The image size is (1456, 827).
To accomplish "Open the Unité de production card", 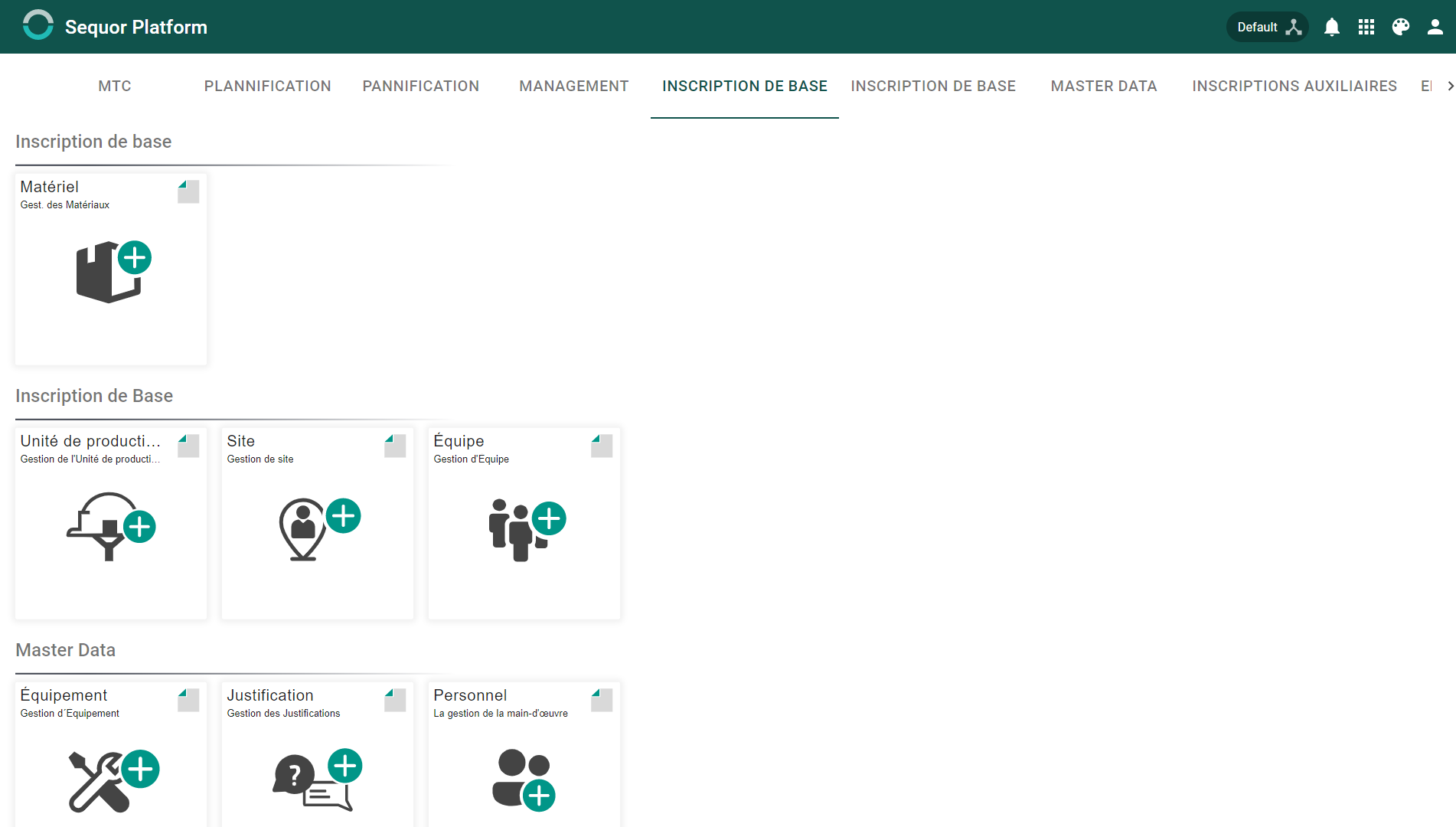I will coord(111,523).
